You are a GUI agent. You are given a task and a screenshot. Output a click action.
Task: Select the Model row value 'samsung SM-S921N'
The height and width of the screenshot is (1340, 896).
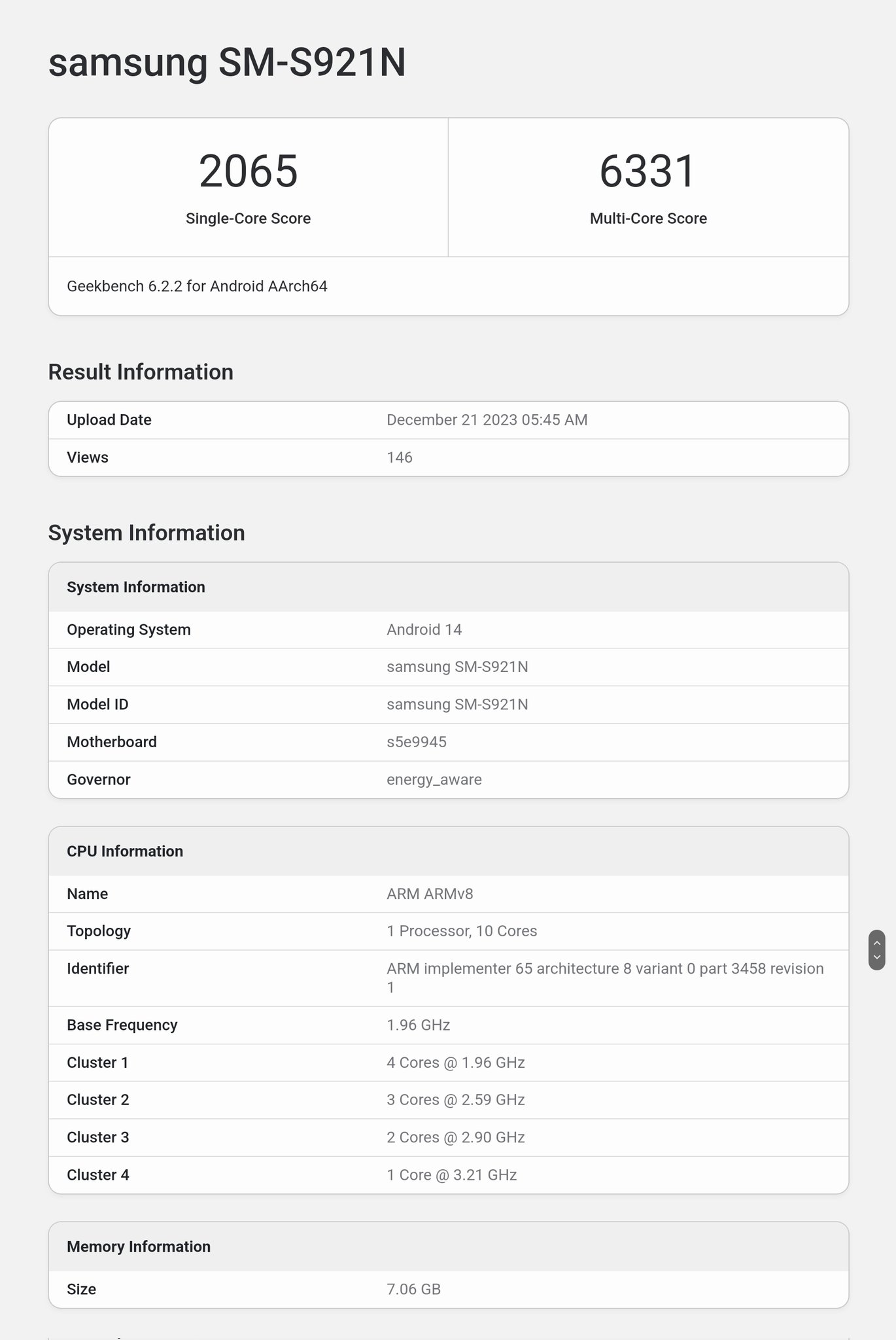[x=457, y=667]
